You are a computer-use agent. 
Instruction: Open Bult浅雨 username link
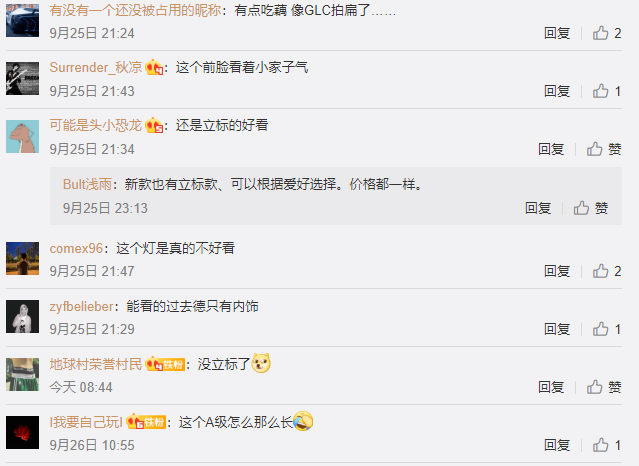click(x=87, y=184)
